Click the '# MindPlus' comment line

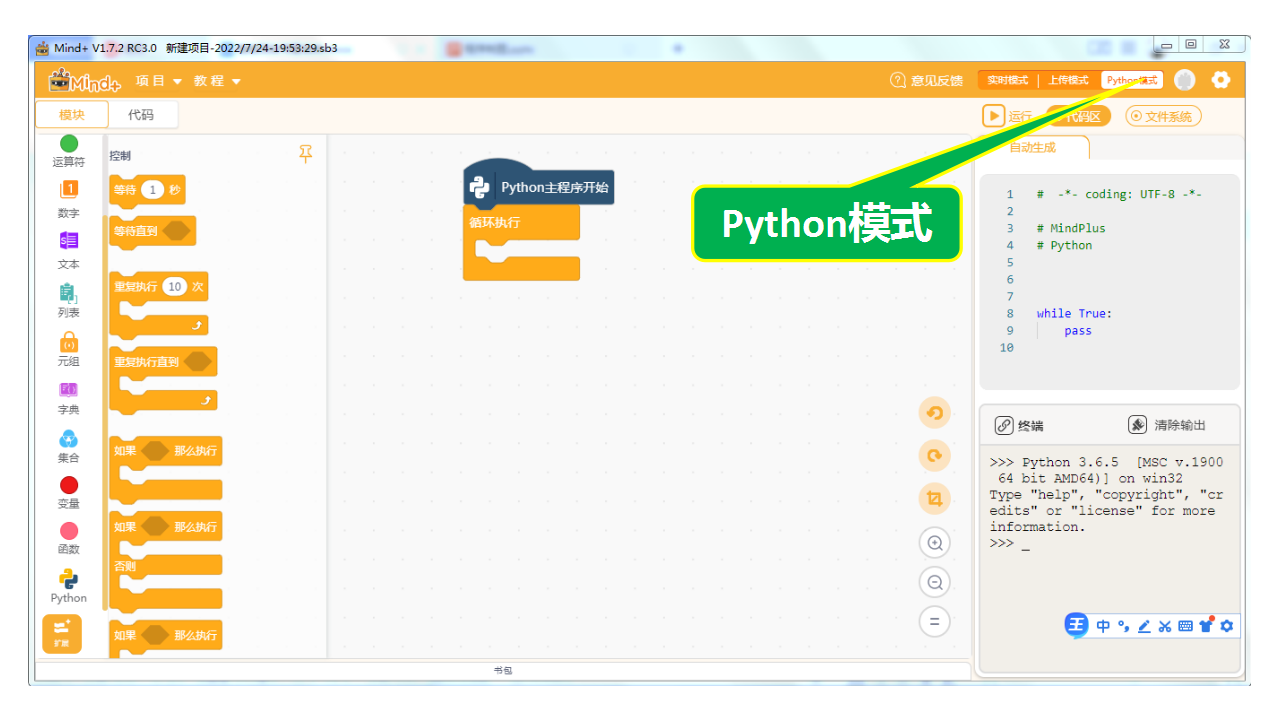coord(1071,228)
